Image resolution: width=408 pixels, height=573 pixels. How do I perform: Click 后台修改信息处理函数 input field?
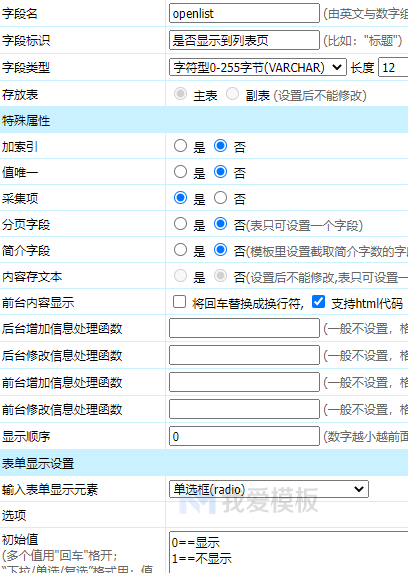click(x=244, y=355)
